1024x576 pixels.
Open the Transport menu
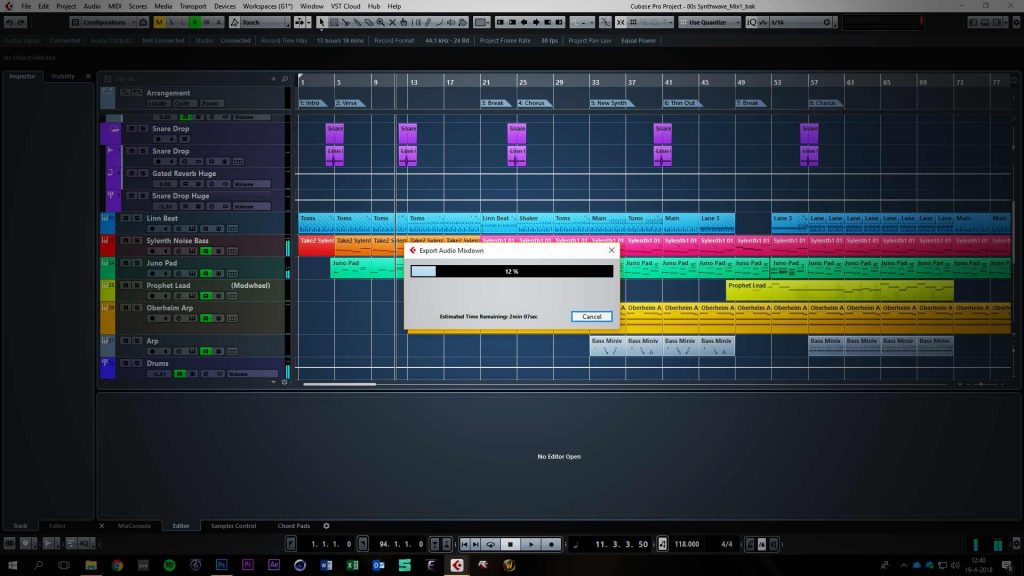click(x=193, y=6)
